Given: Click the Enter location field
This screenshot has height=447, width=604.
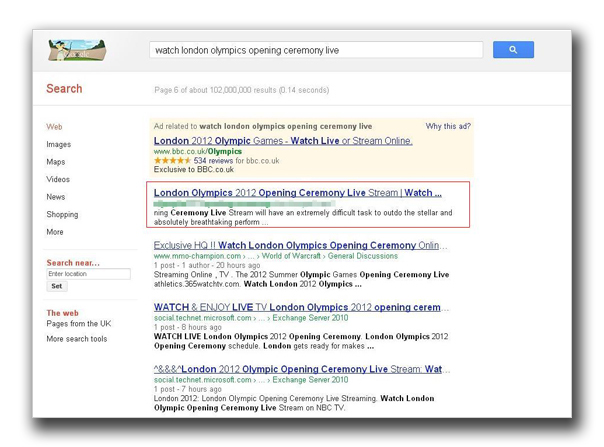Looking at the screenshot, I should pyautogui.click(x=88, y=274).
